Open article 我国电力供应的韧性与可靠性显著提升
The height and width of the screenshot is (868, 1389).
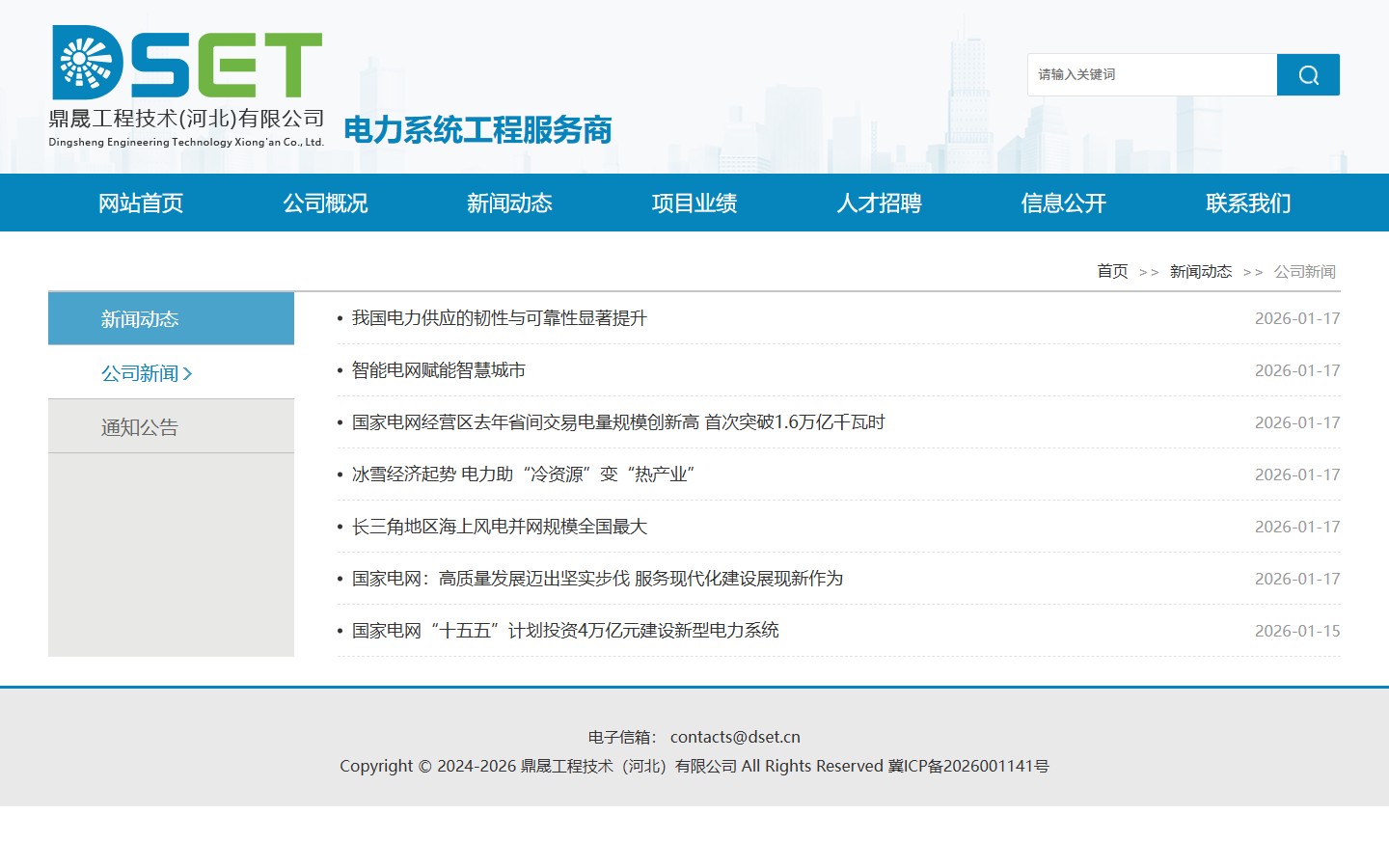[x=499, y=318]
